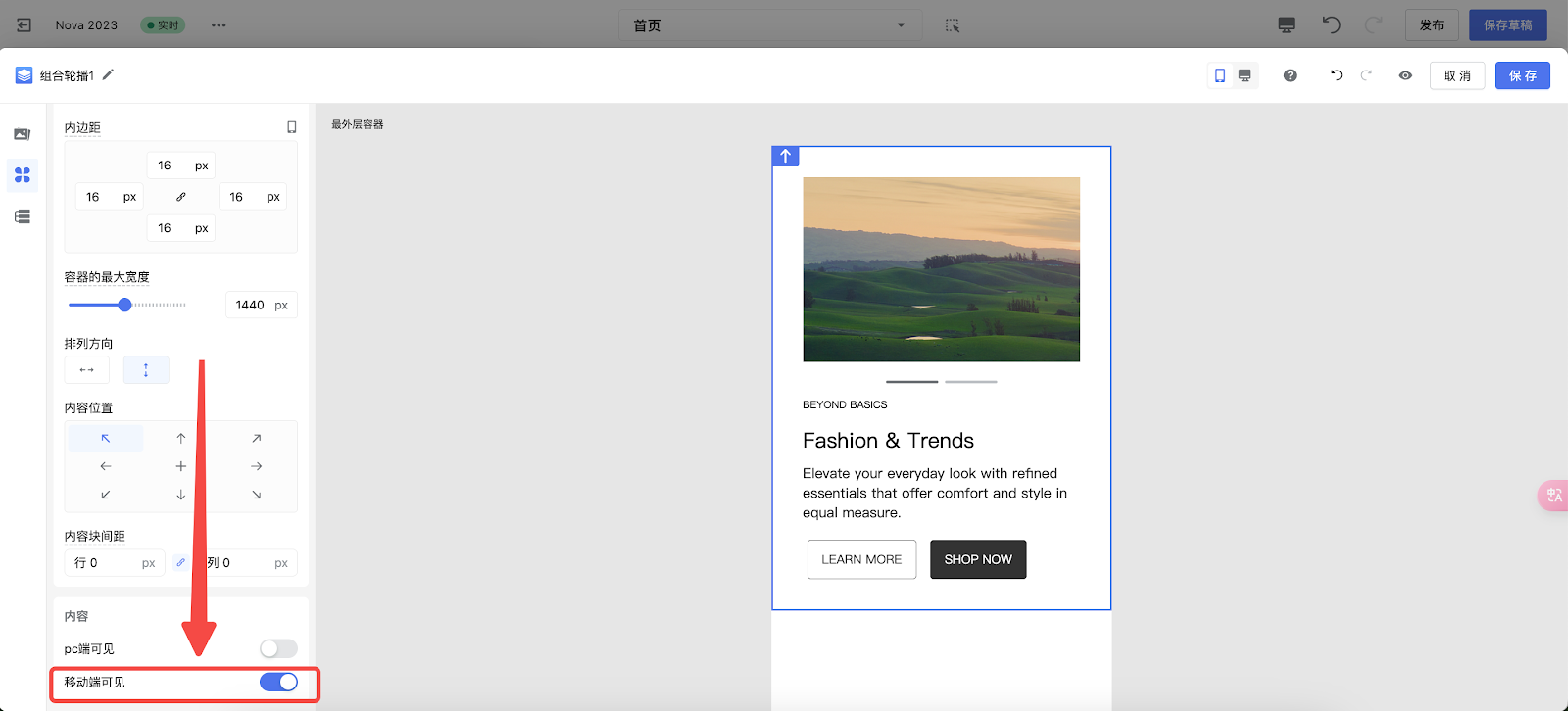Set content position to bottom-left arrow
The height and width of the screenshot is (711, 1568).
point(106,495)
